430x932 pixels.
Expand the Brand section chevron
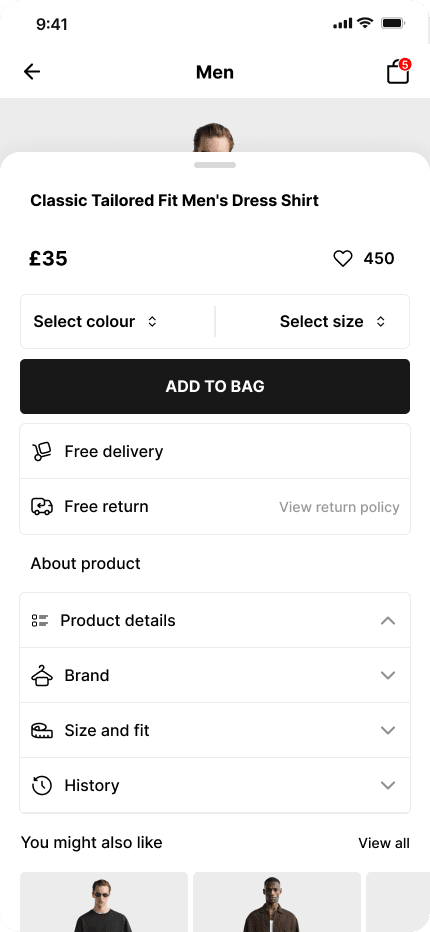click(388, 675)
